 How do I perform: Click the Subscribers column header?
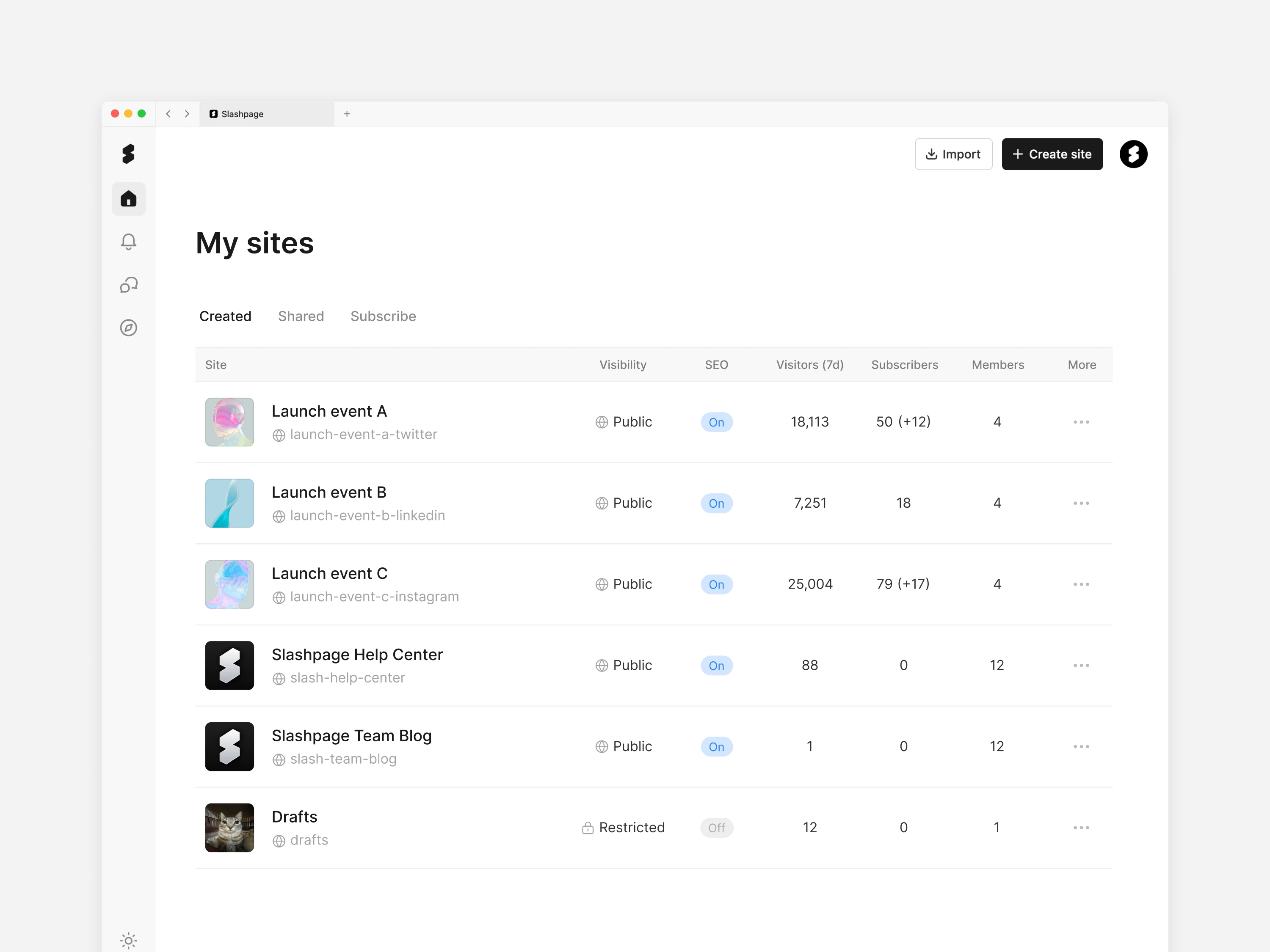904,365
